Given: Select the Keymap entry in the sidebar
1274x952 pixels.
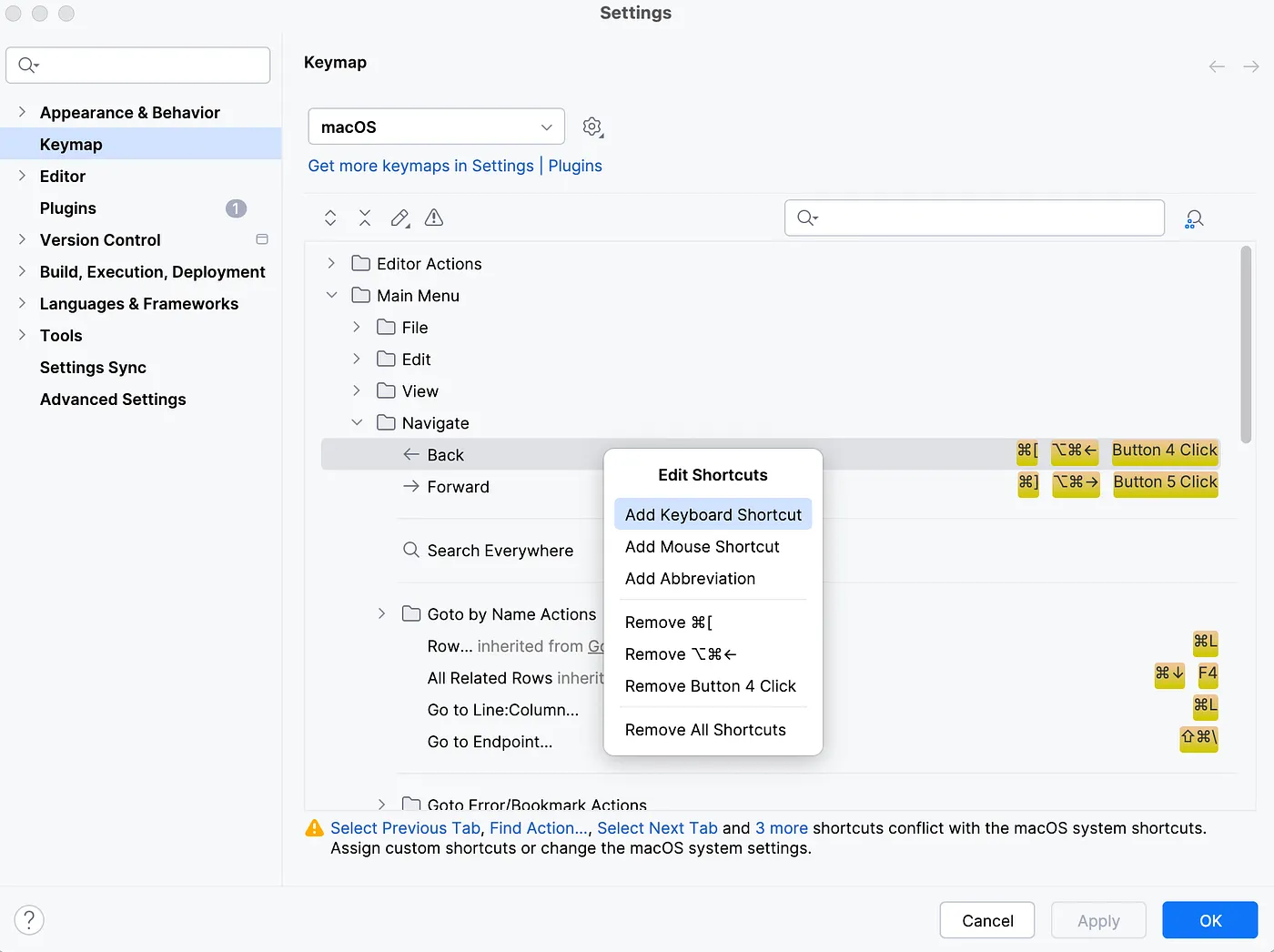Looking at the screenshot, I should click(x=71, y=144).
